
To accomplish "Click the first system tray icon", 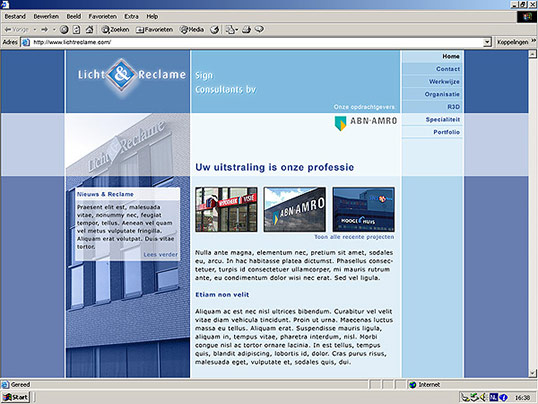I will [x=465, y=397].
